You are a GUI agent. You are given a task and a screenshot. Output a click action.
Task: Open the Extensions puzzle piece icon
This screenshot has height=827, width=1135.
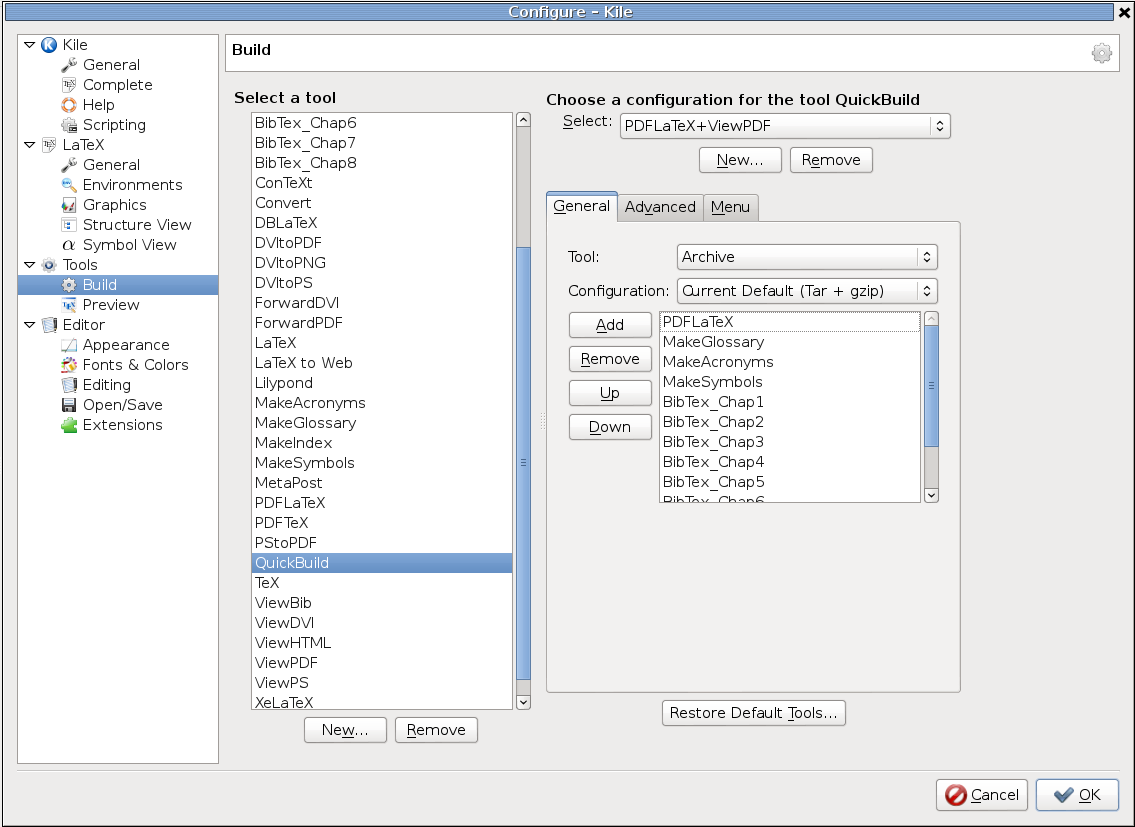[69, 425]
